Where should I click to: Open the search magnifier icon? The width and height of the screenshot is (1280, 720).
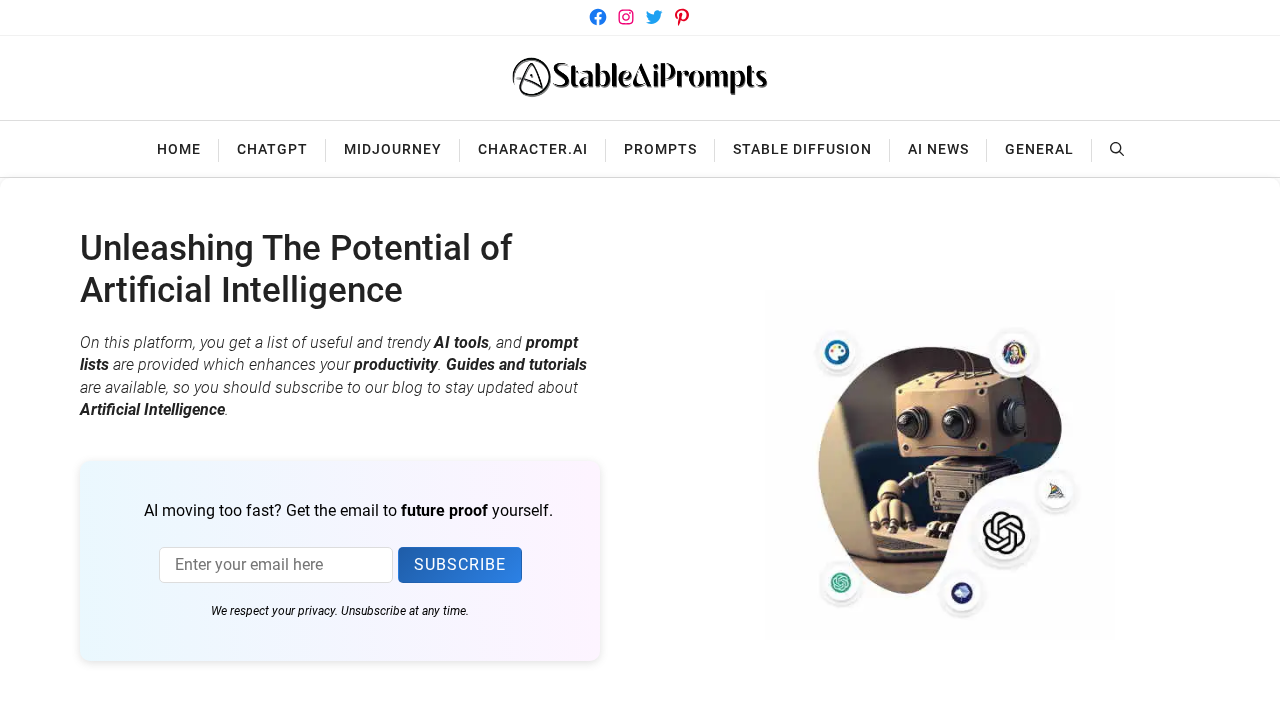(x=1117, y=149)
